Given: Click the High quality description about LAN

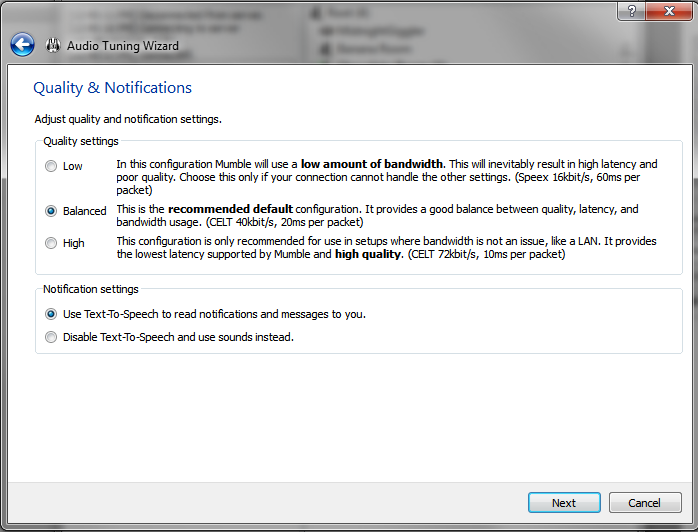Looking at the screenshot, I should point(386,248).
